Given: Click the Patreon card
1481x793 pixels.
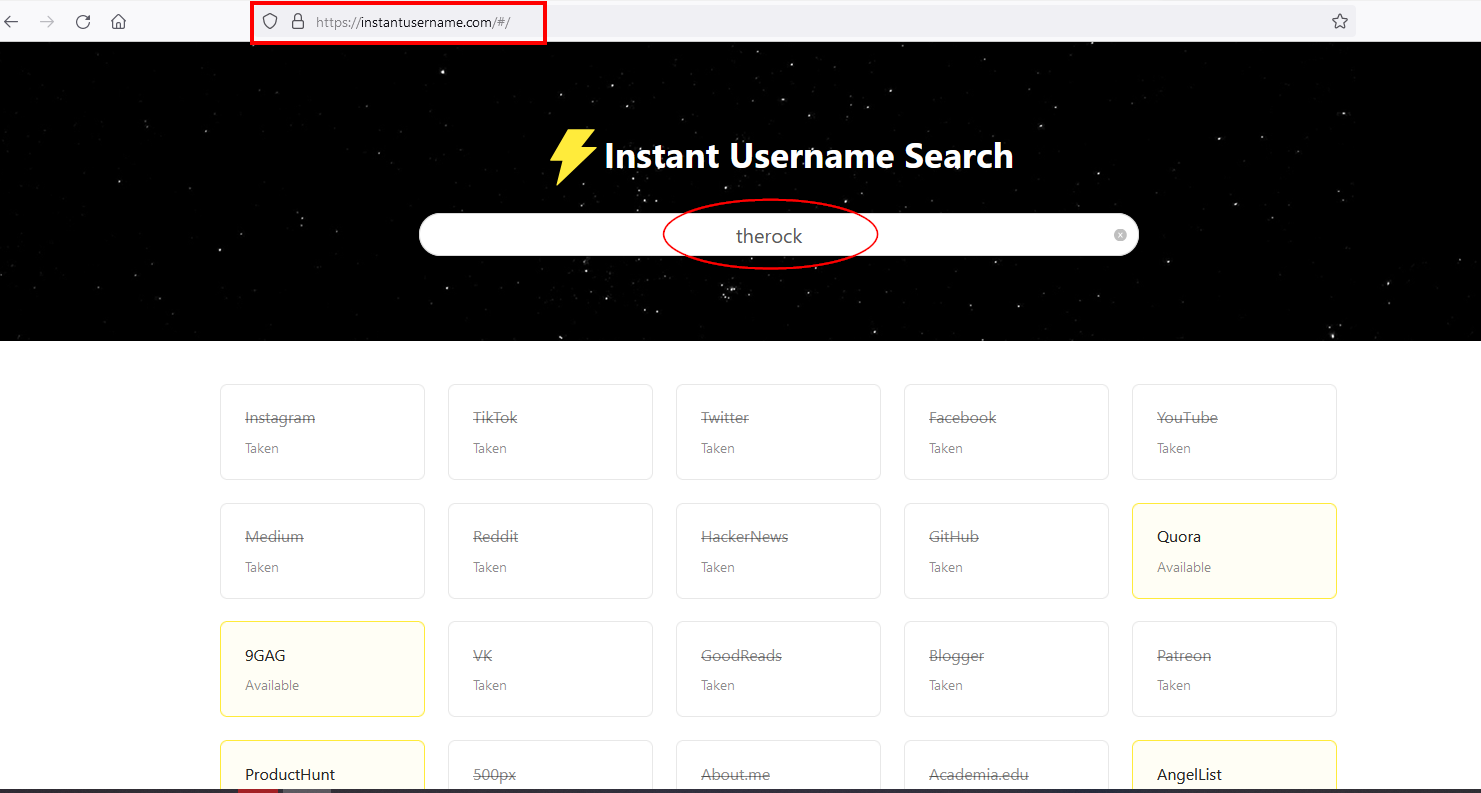Looking at the screenshot, I should (x=1234, y=669).
